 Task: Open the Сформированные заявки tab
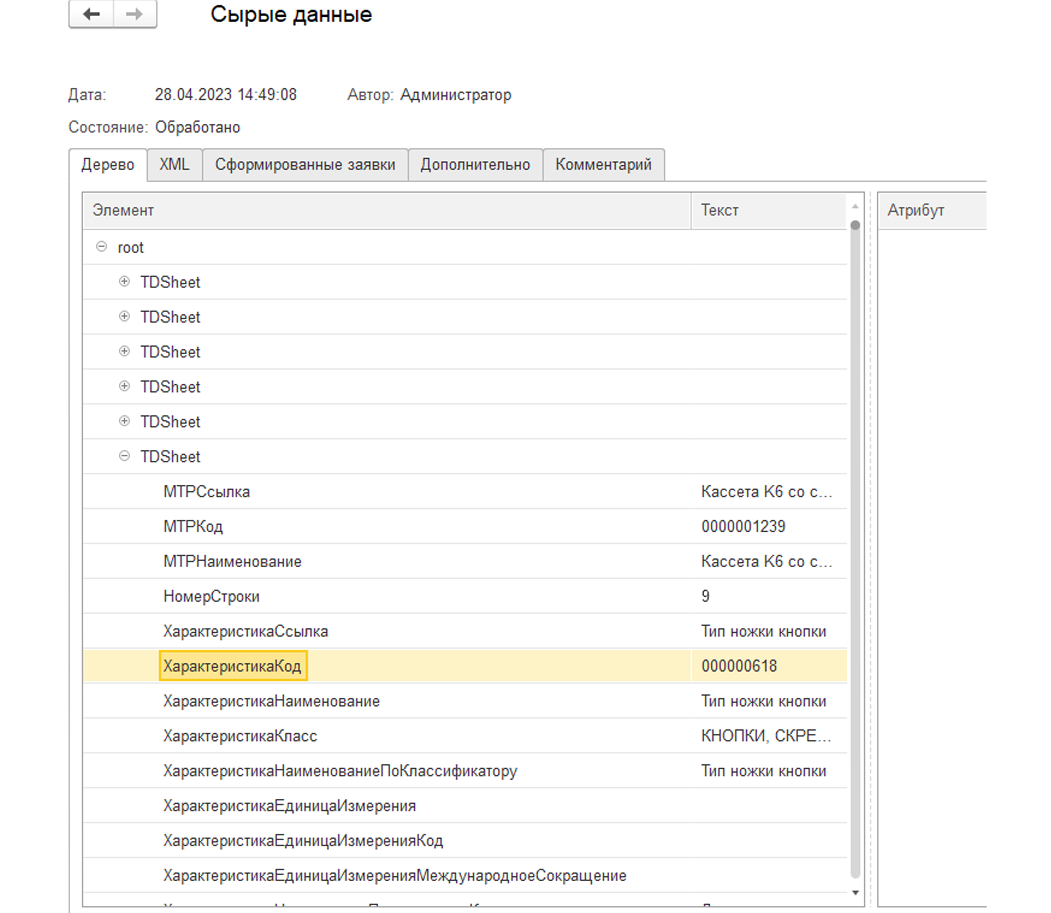coord(305,165)
